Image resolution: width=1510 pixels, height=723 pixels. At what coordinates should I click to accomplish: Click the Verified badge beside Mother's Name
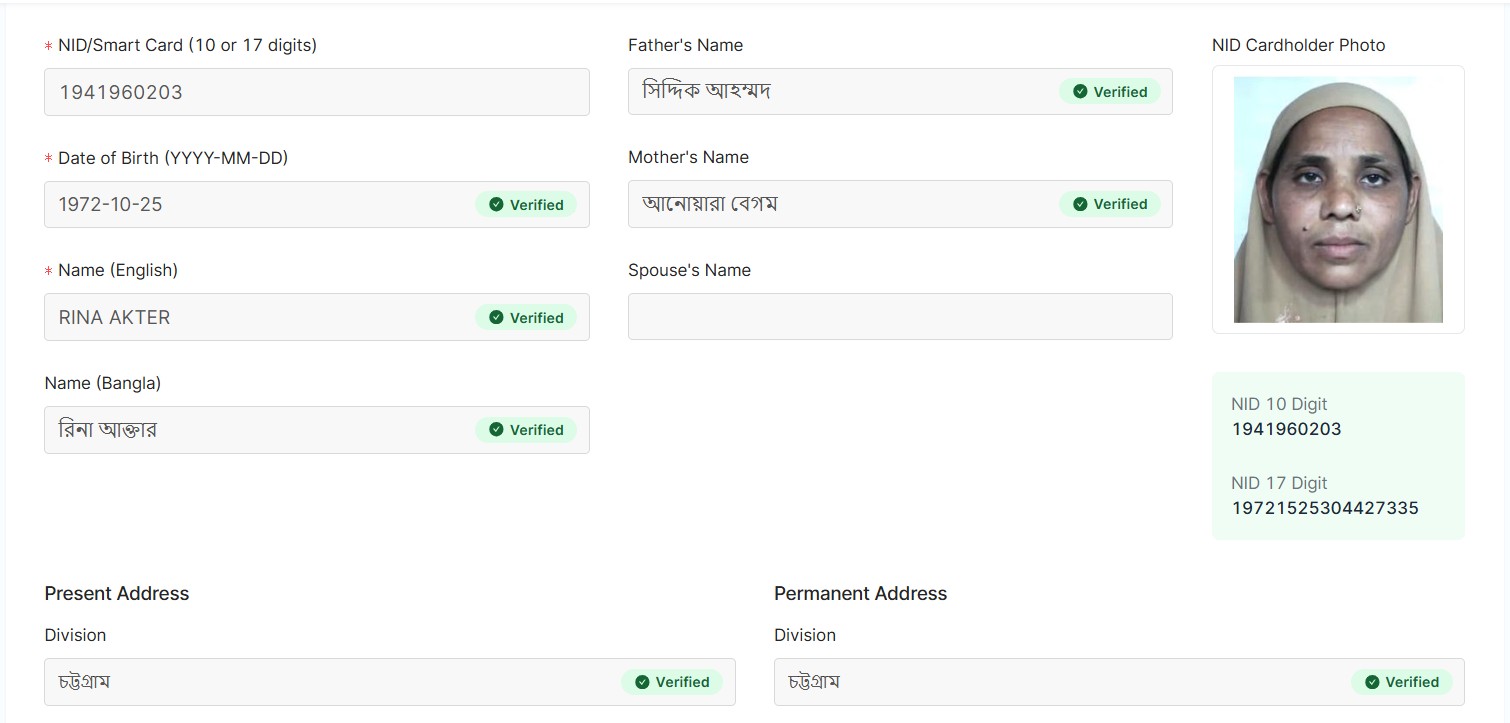tap(1110, 204)
